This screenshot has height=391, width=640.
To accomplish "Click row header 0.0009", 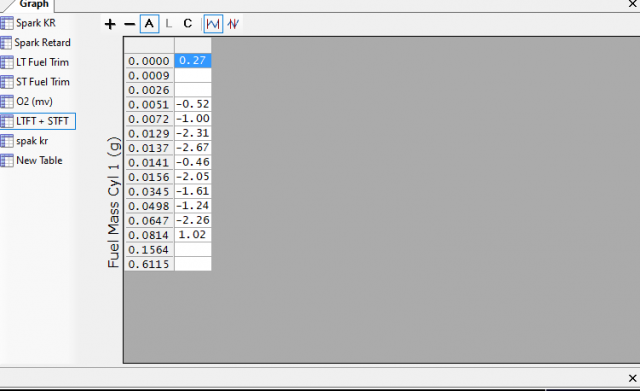I will click(x=149, y=76).
